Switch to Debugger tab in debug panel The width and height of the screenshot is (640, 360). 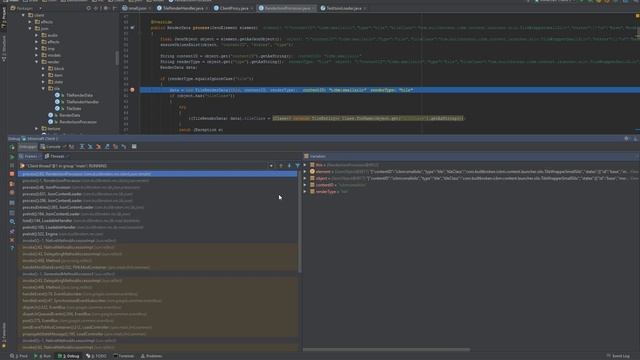(28, 147)
